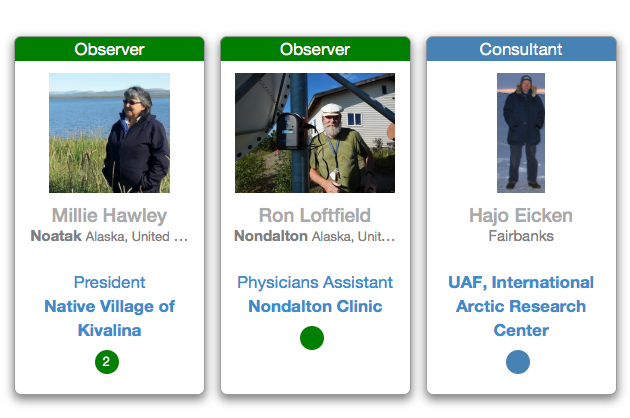
Task: Open Millie Hawley name link
Action: 109,215
